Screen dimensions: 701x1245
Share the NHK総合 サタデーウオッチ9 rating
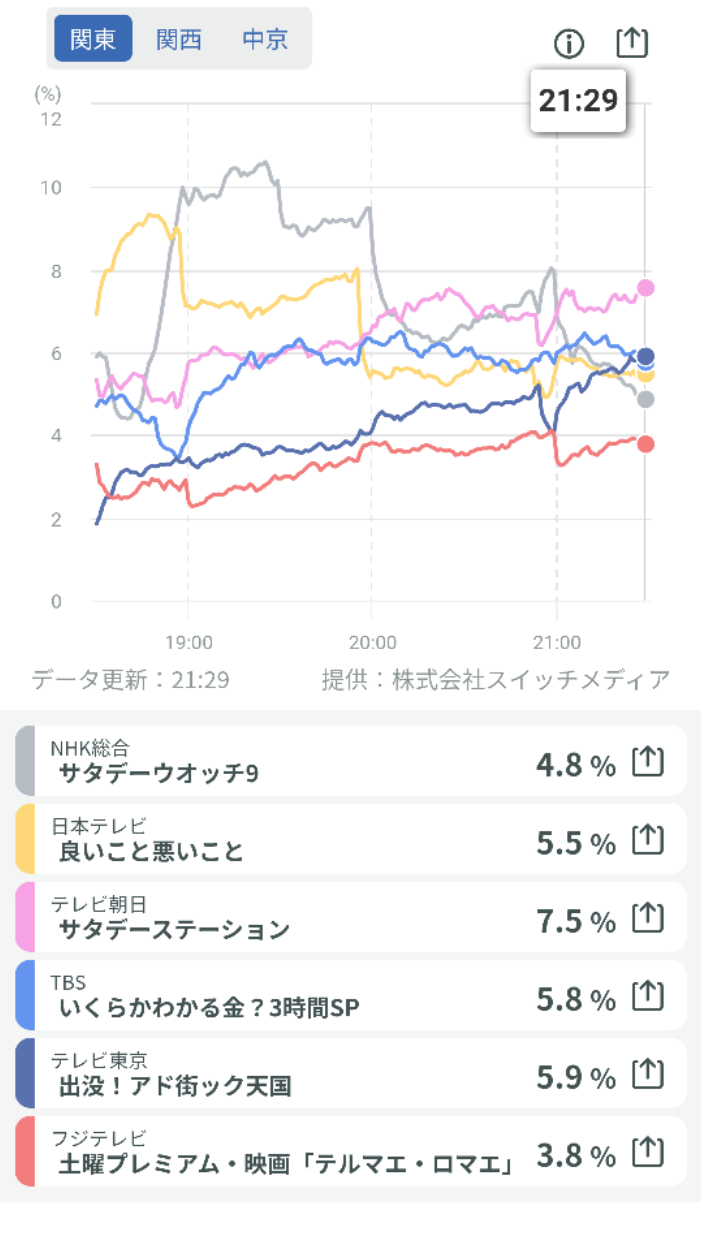point(648,762)
